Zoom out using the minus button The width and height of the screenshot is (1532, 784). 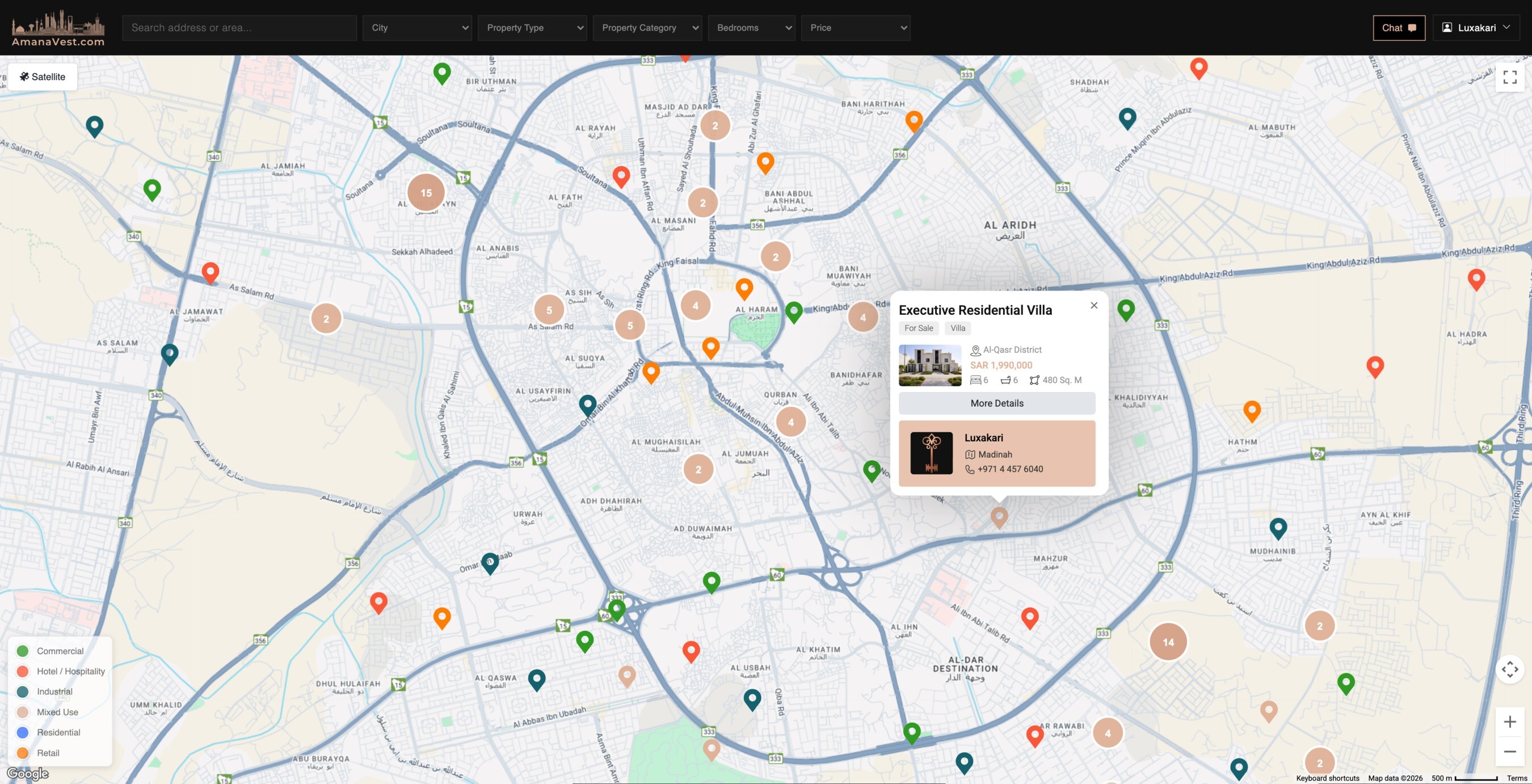point(1509,751)
